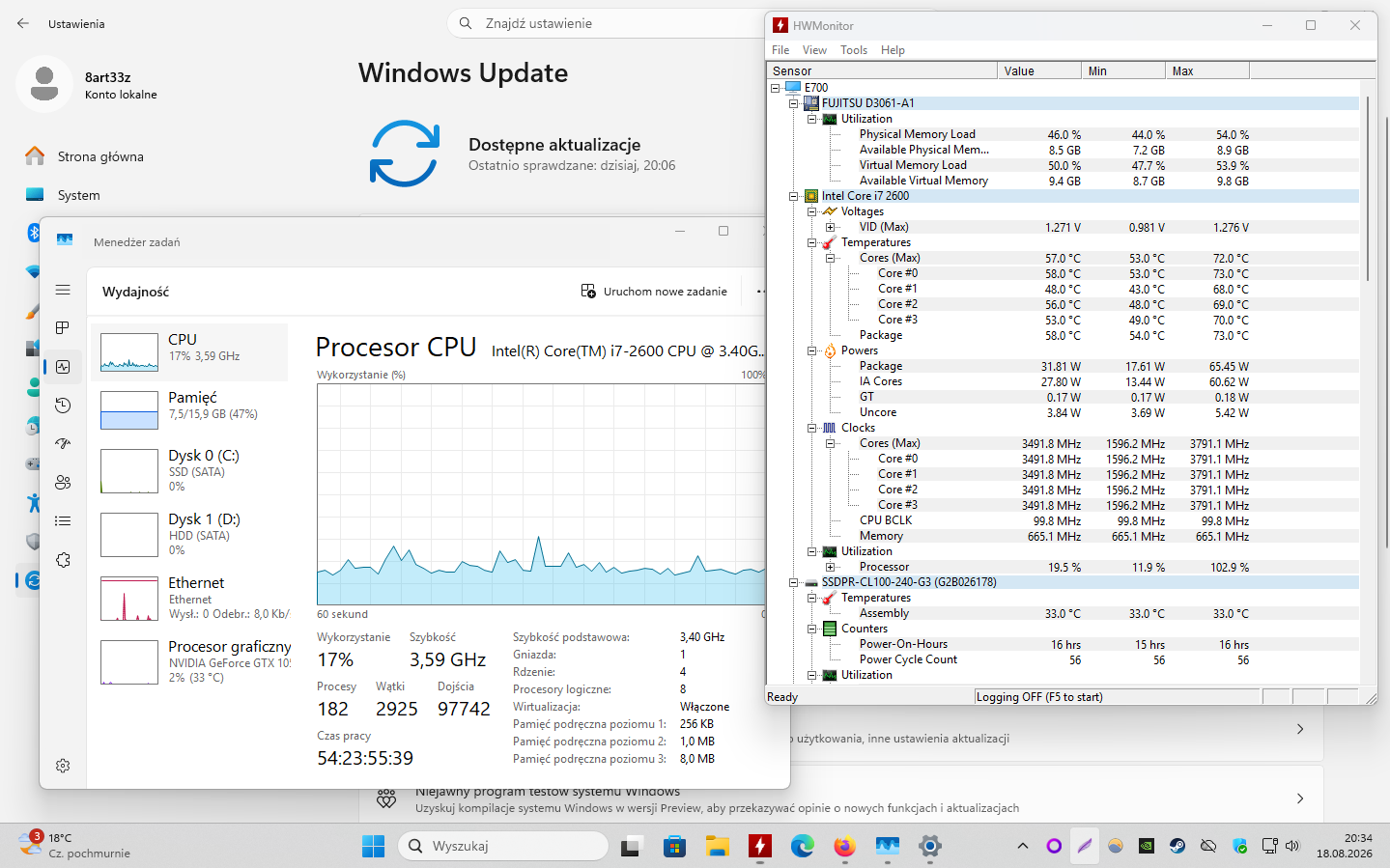1390x868 pixels.
Task: Collapse the SSDPR-CL100-240-G3 drive node
Action: tap(794, 582)
